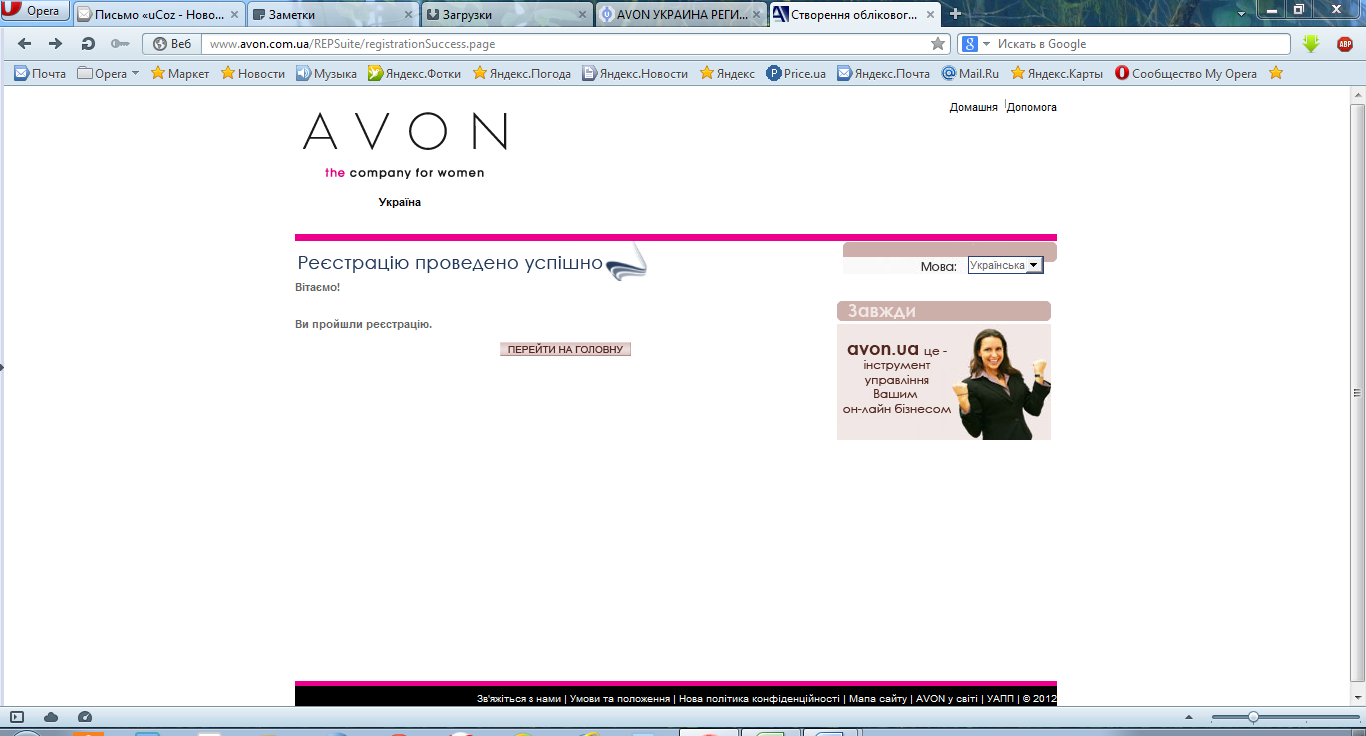
Task: Switch to the Заметки tab
Action: (x=332, y=15)
